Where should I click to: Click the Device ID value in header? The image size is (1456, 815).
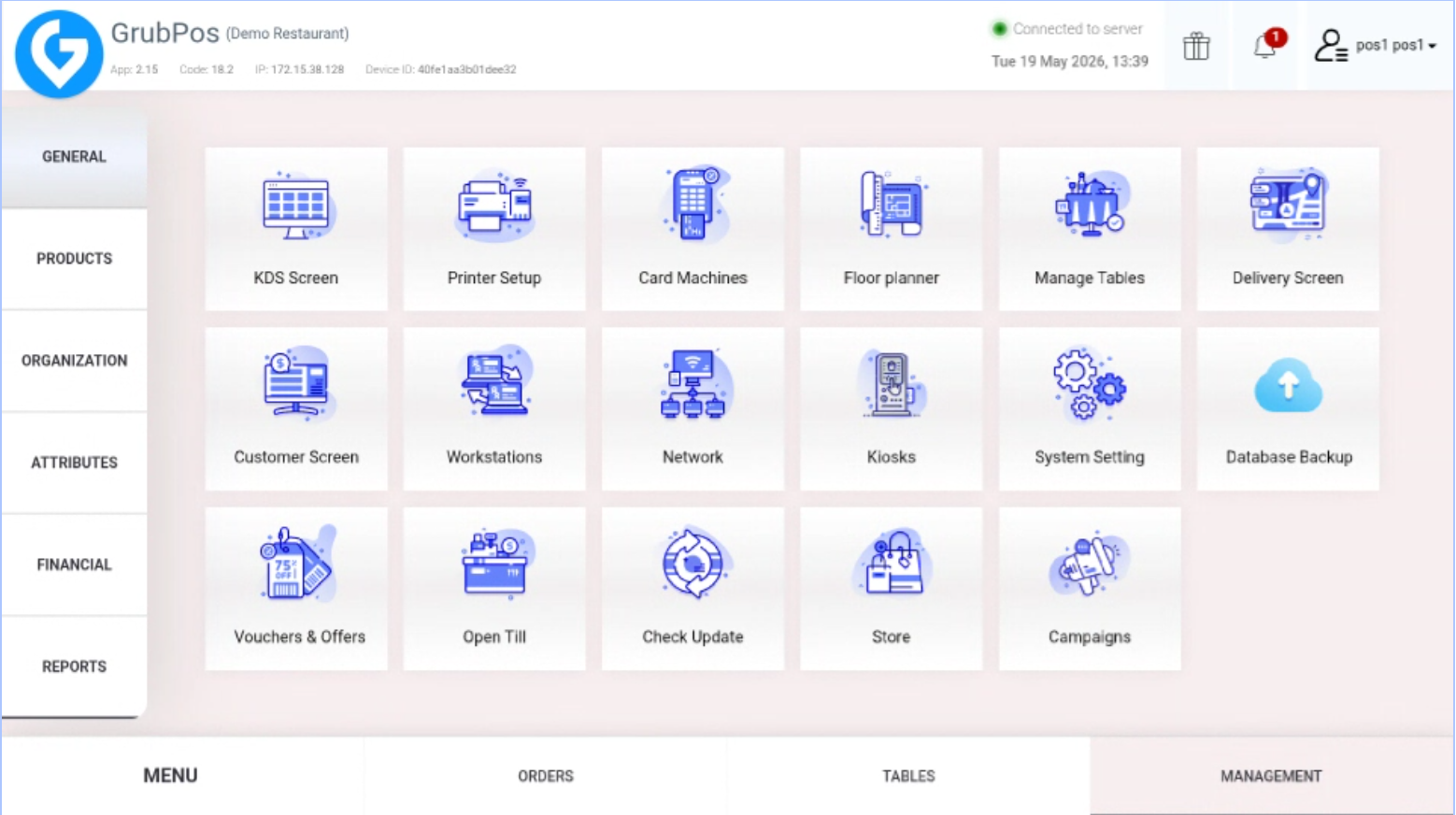point(466,69)
